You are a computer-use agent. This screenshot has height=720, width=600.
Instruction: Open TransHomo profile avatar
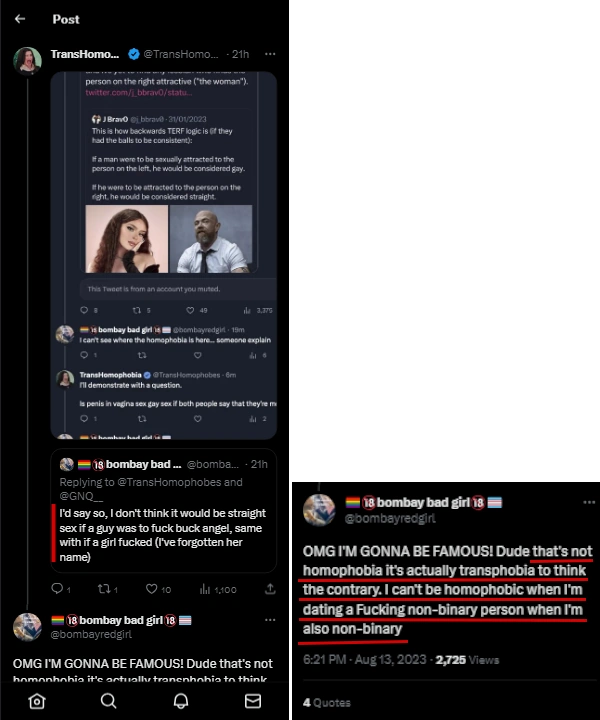(x=27, y=60)
